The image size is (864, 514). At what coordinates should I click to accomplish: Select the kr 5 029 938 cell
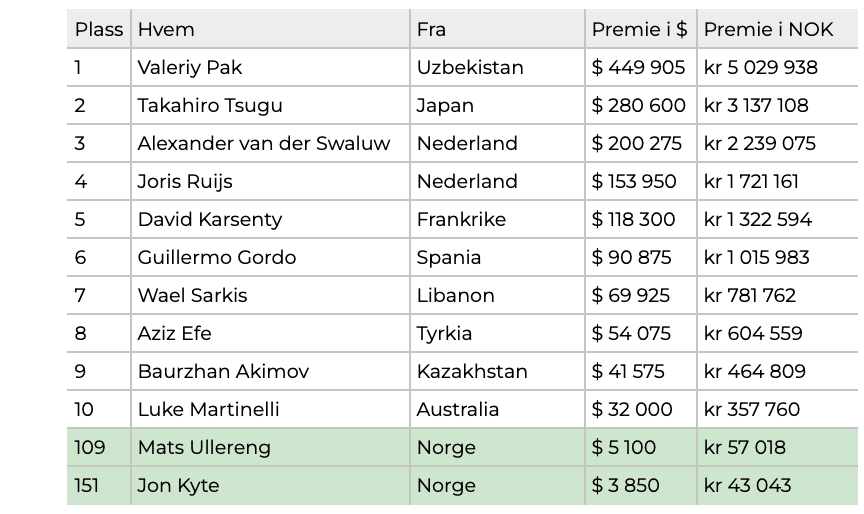click(x=777, y=67)
